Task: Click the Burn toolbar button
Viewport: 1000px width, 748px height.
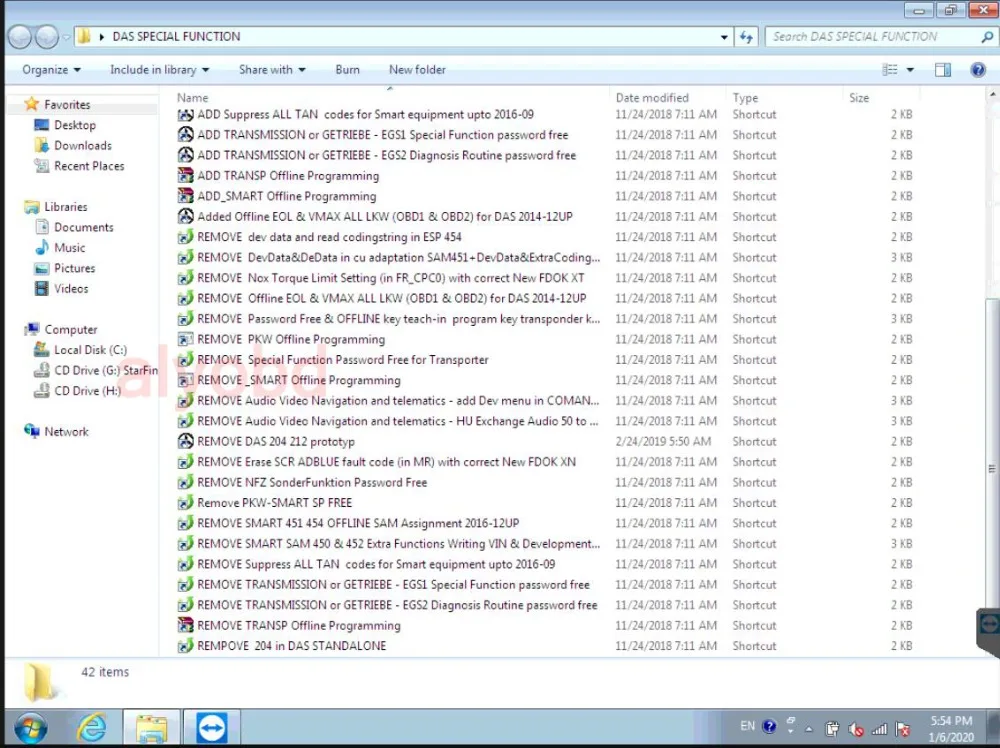Action: pos(348,70)
